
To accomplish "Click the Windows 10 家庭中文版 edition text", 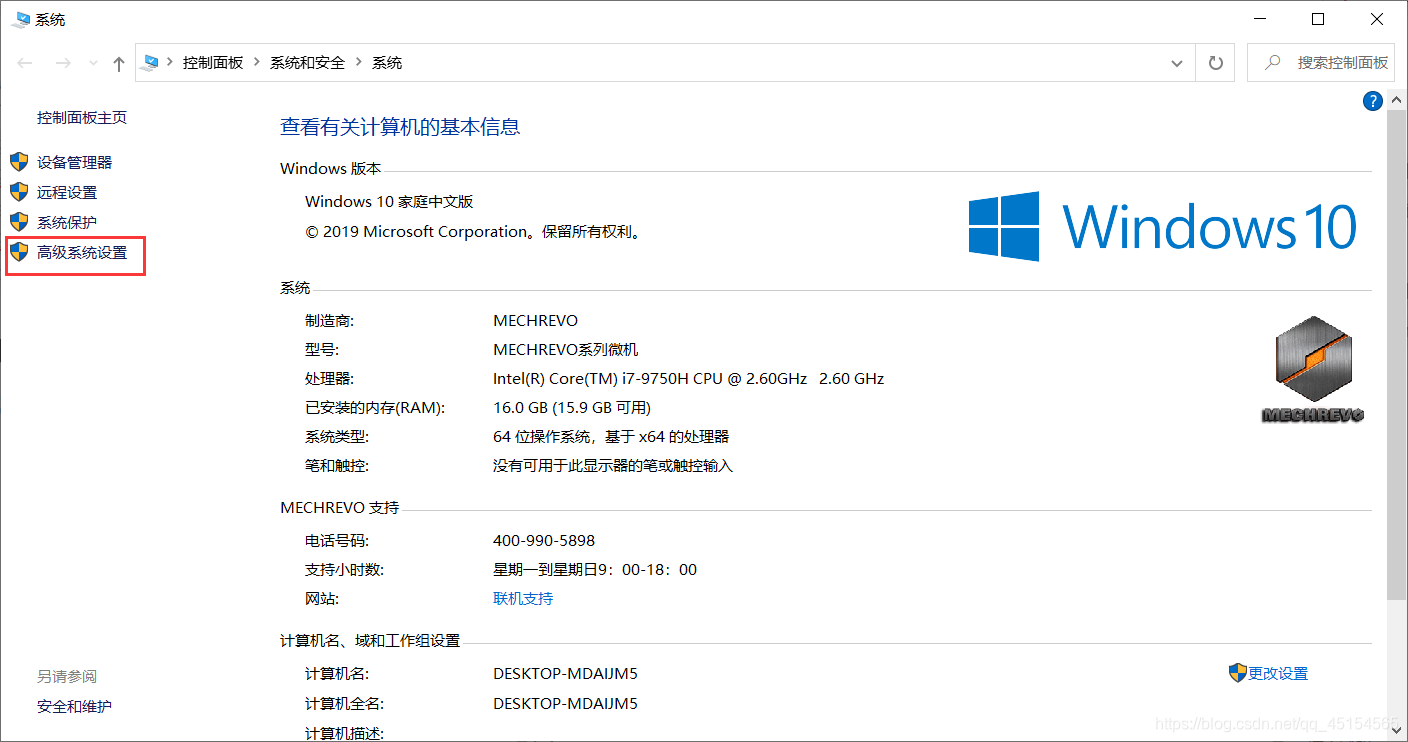I will pyautogui.click(x=389, y=201).
